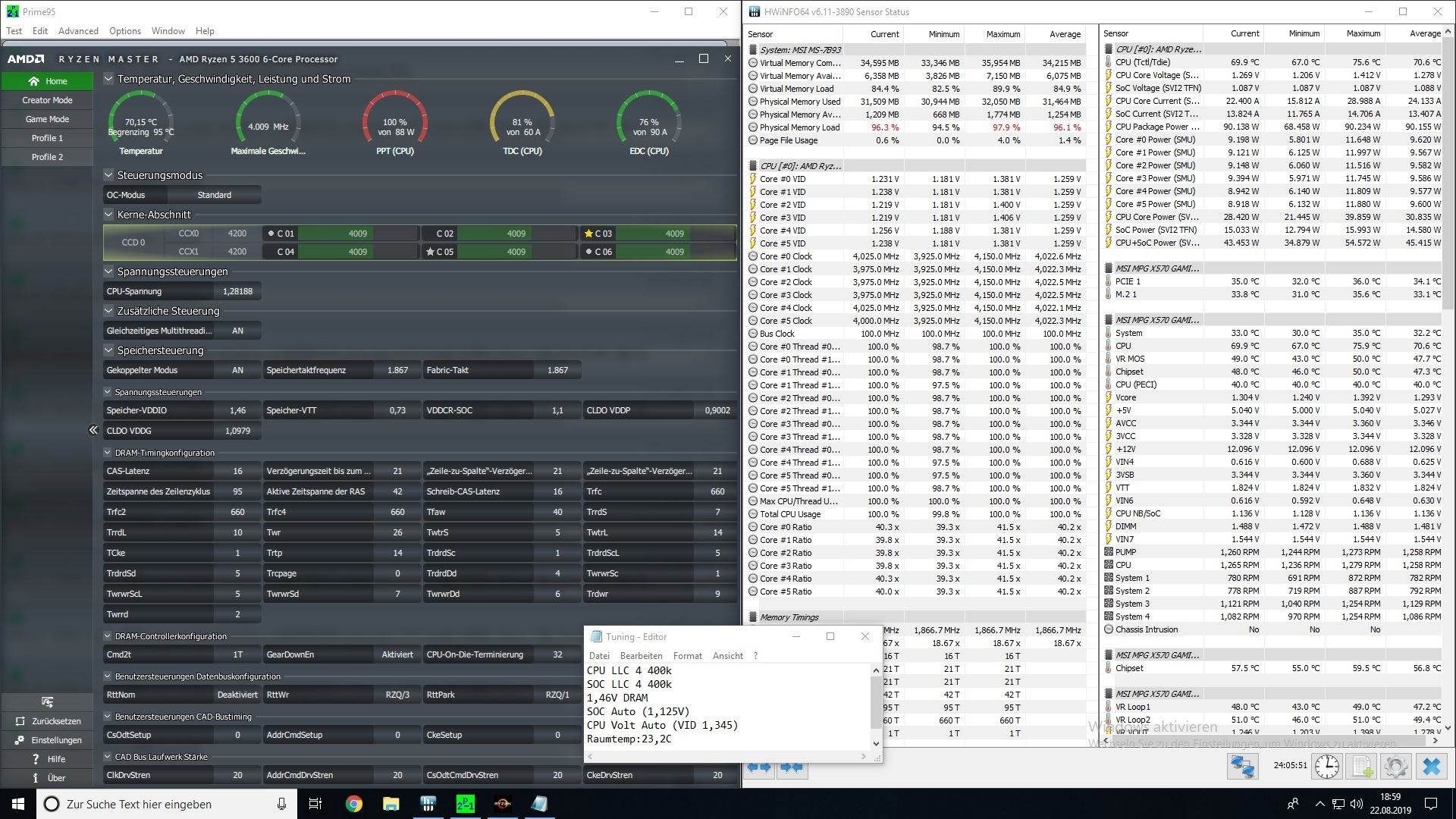The width and height of the screenshot is (1456, 819).
Task: Collapse Temperatur, Geschwindigkeit, Leistung und Strom section
Action: pos(108,79)
